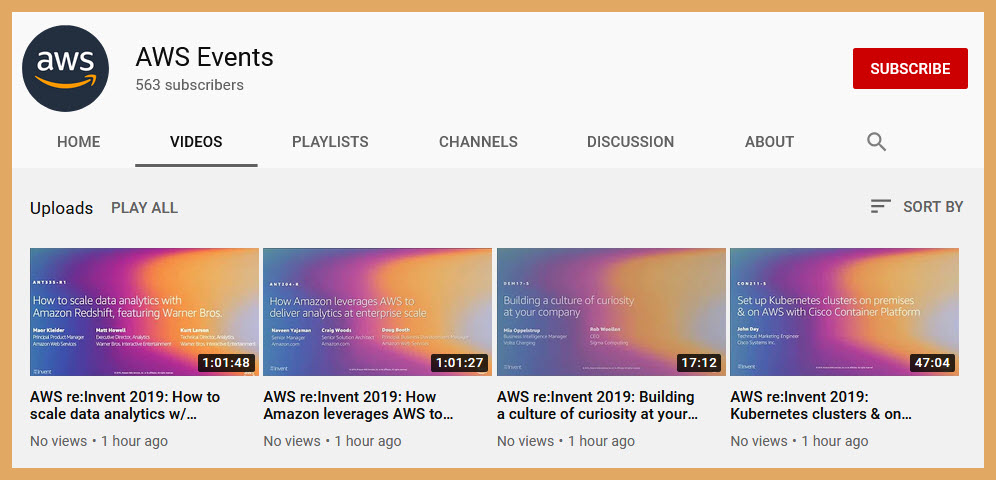The image size is (996, 480).
Task: Open the Playlists tab
Action: [x=330, y=142]
